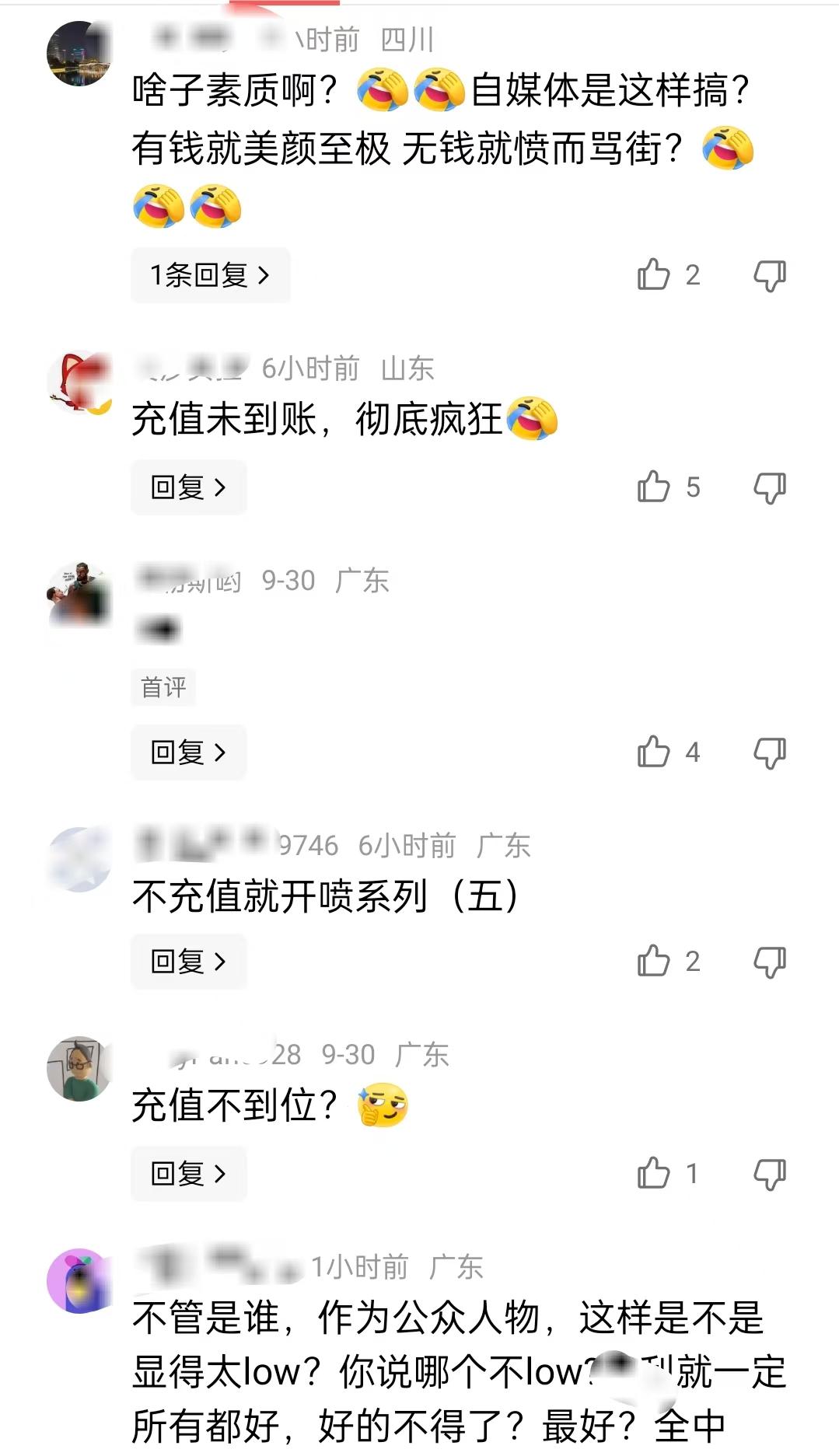Open the Sichuan commenter's avatar

[79, 53]
